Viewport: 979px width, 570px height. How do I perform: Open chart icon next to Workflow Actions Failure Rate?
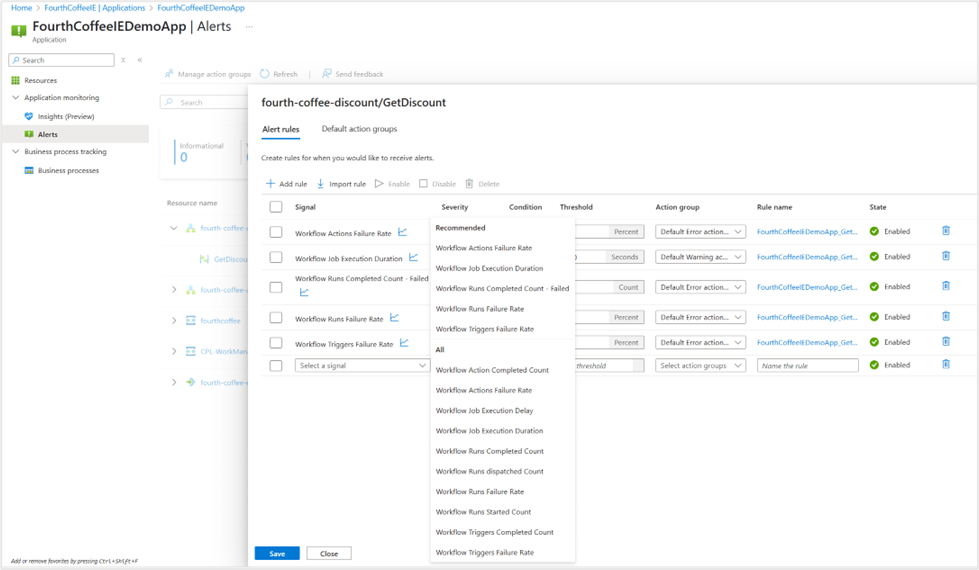point(403,232)
